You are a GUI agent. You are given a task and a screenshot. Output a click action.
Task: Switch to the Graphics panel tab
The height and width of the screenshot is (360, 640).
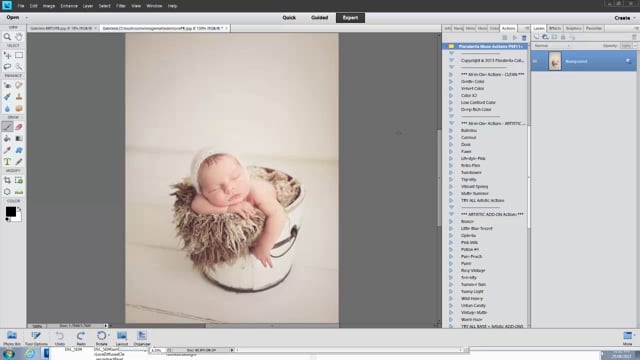[573, 29]
